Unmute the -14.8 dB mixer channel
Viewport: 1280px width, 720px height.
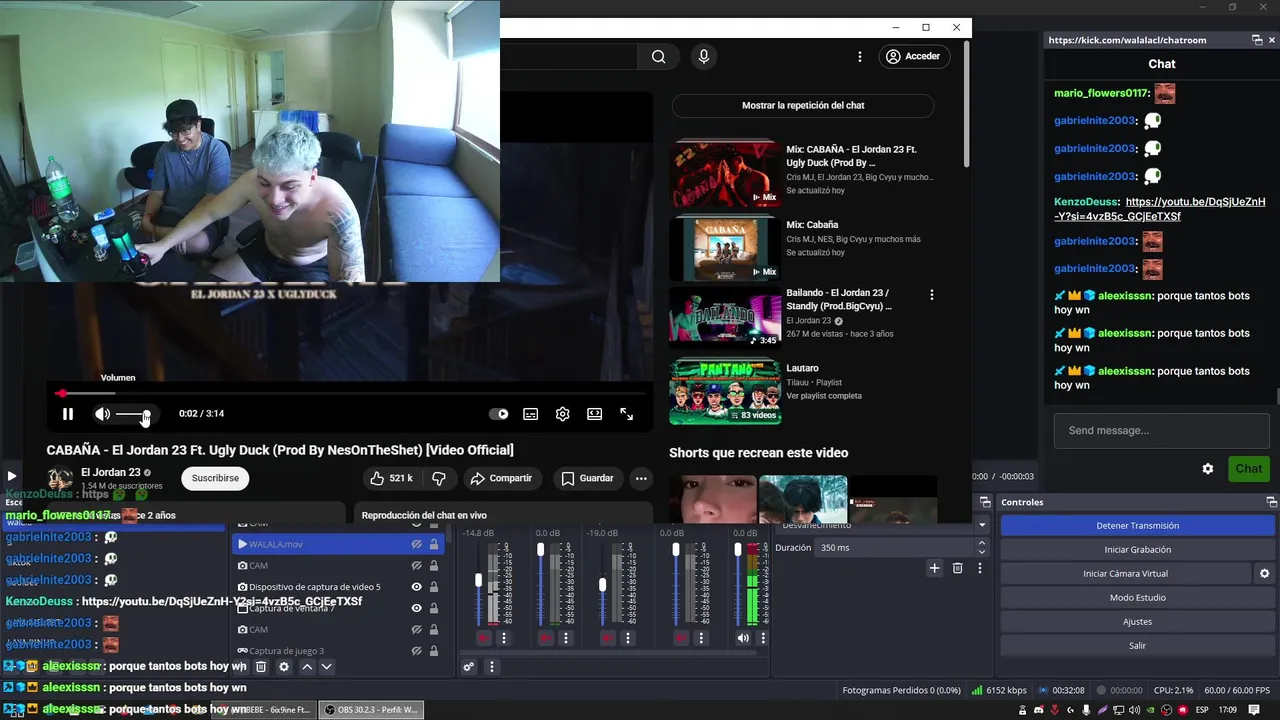[484, 638]
